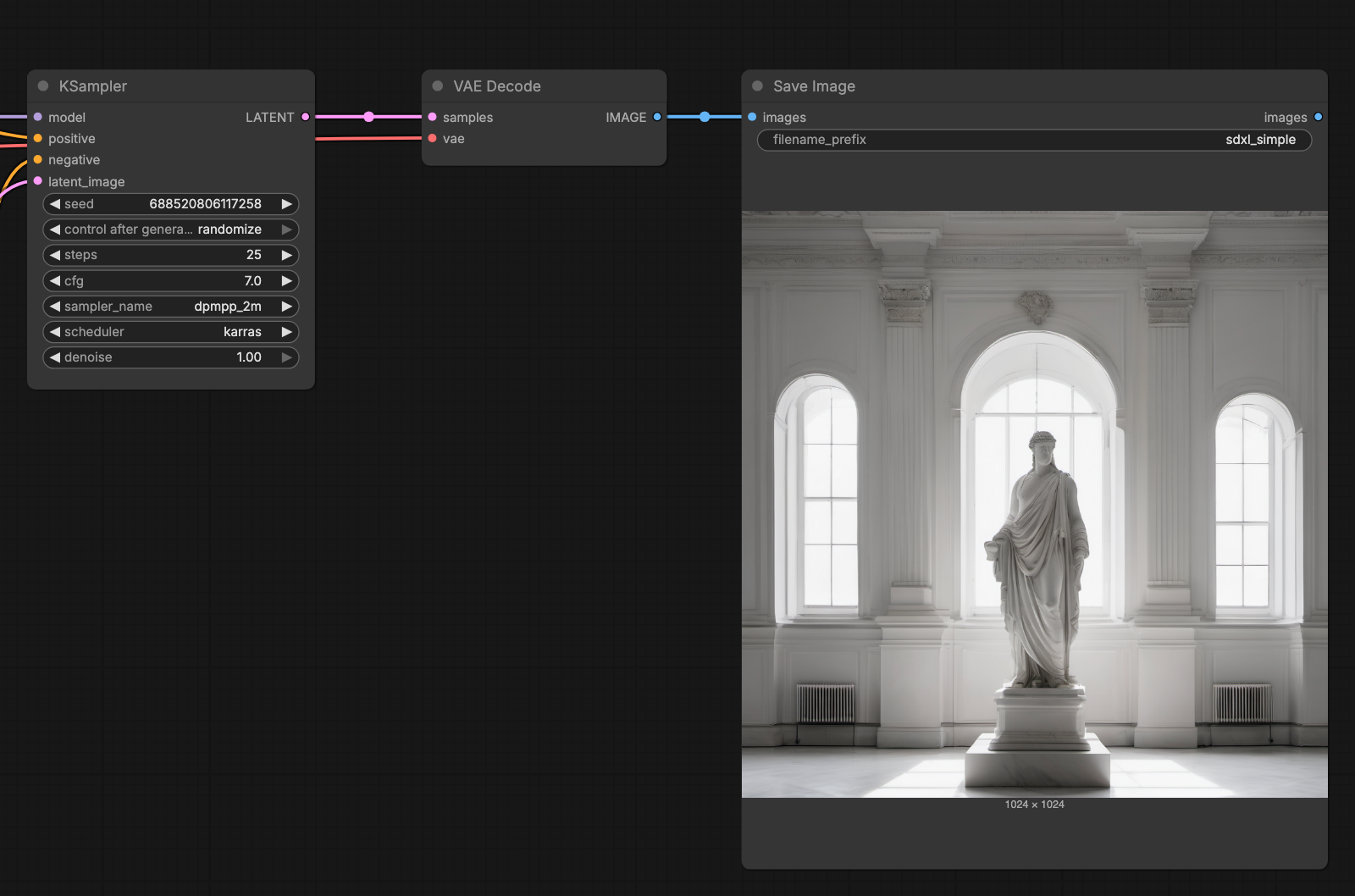1355x896 pixels.
Task: Switch to next scheduler with right arrow
Action: (x=287, y=332)
